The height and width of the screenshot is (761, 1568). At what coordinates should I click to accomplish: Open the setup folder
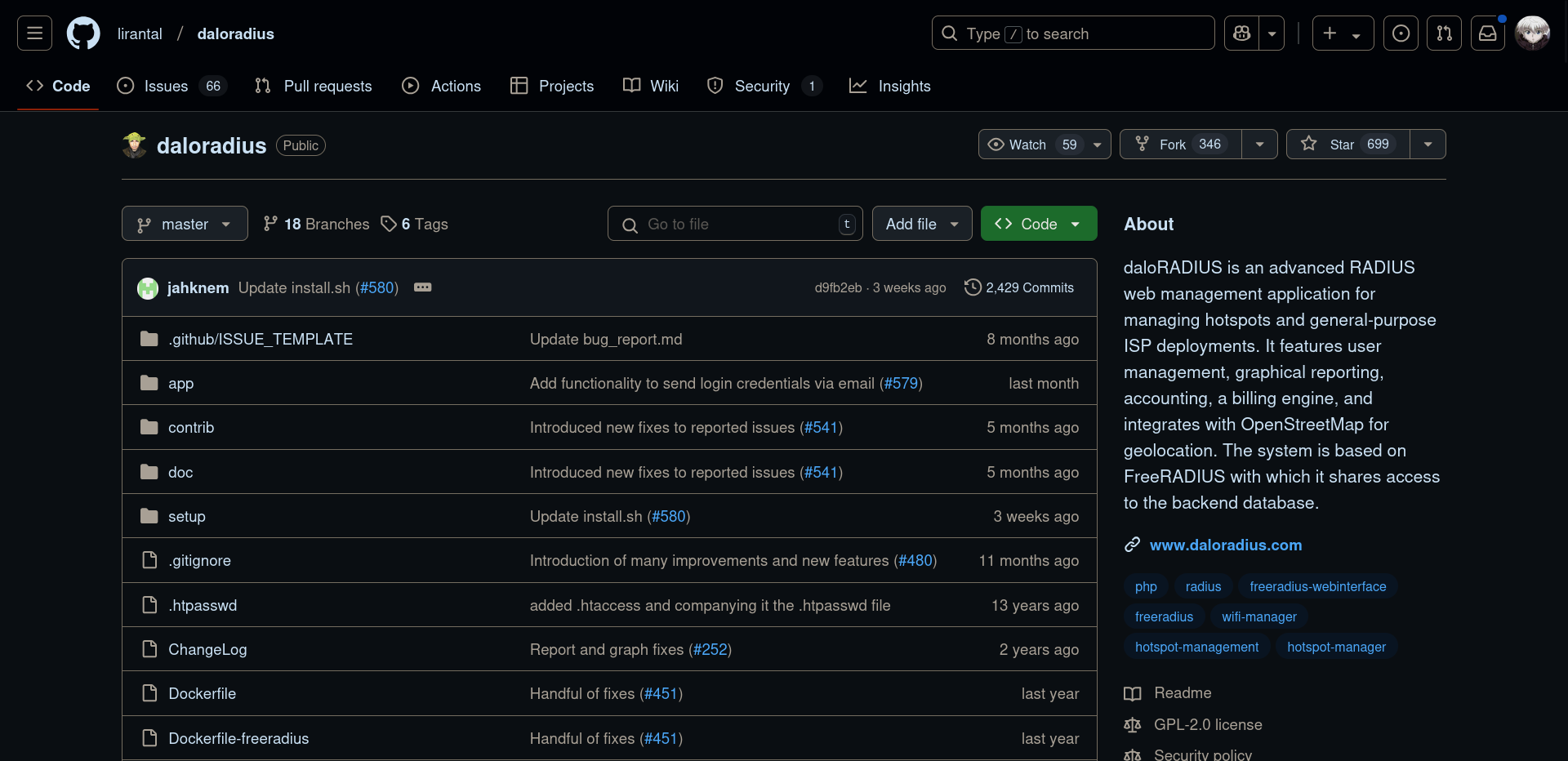(x=187, y=517)
